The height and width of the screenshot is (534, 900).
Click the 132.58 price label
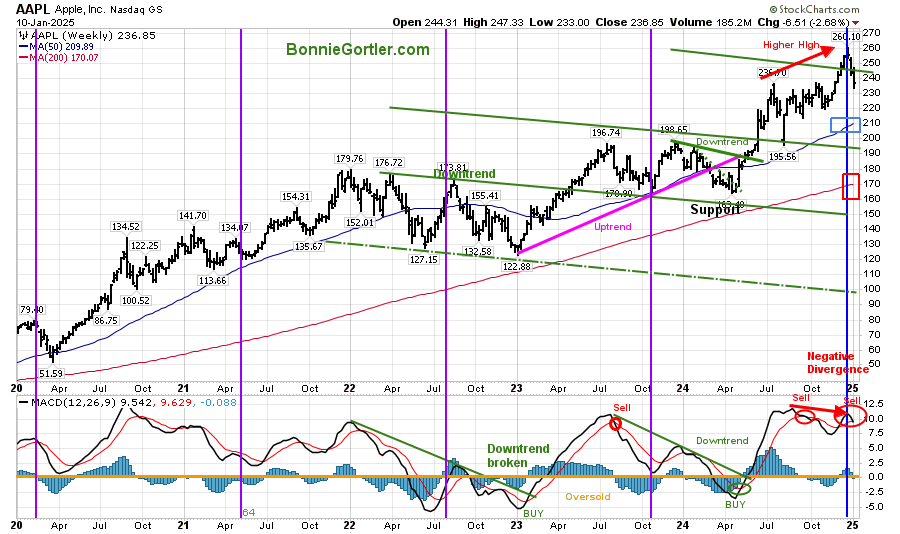(478, 251)
